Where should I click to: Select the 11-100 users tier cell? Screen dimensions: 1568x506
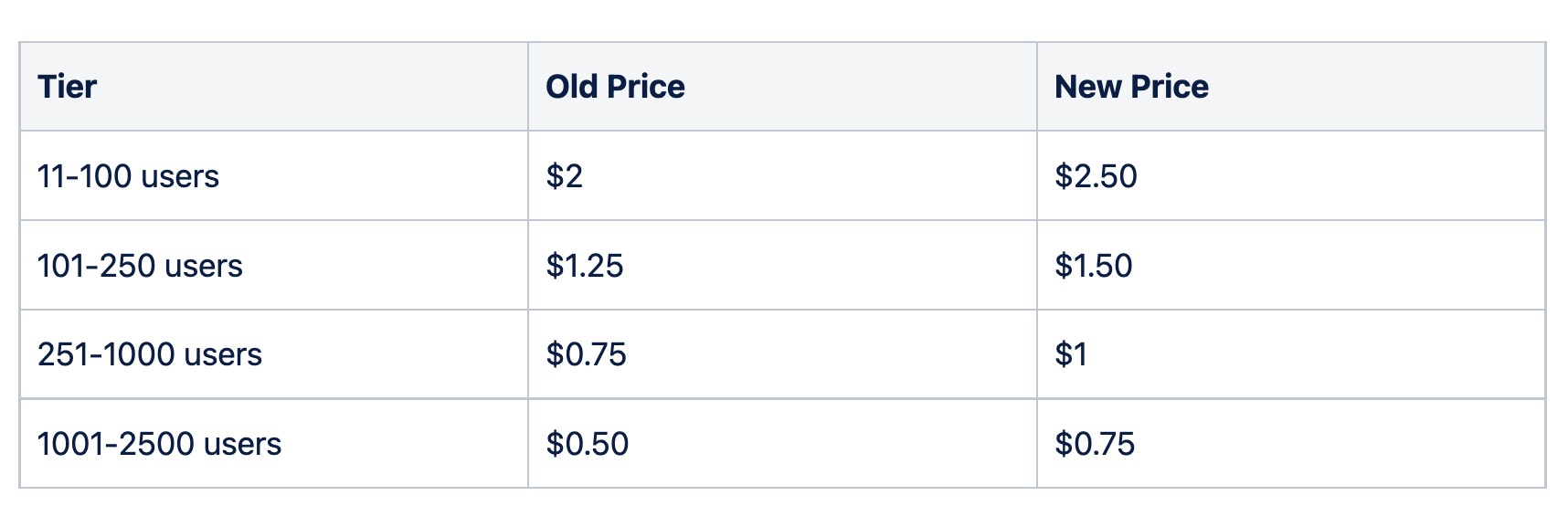[274, 175]
